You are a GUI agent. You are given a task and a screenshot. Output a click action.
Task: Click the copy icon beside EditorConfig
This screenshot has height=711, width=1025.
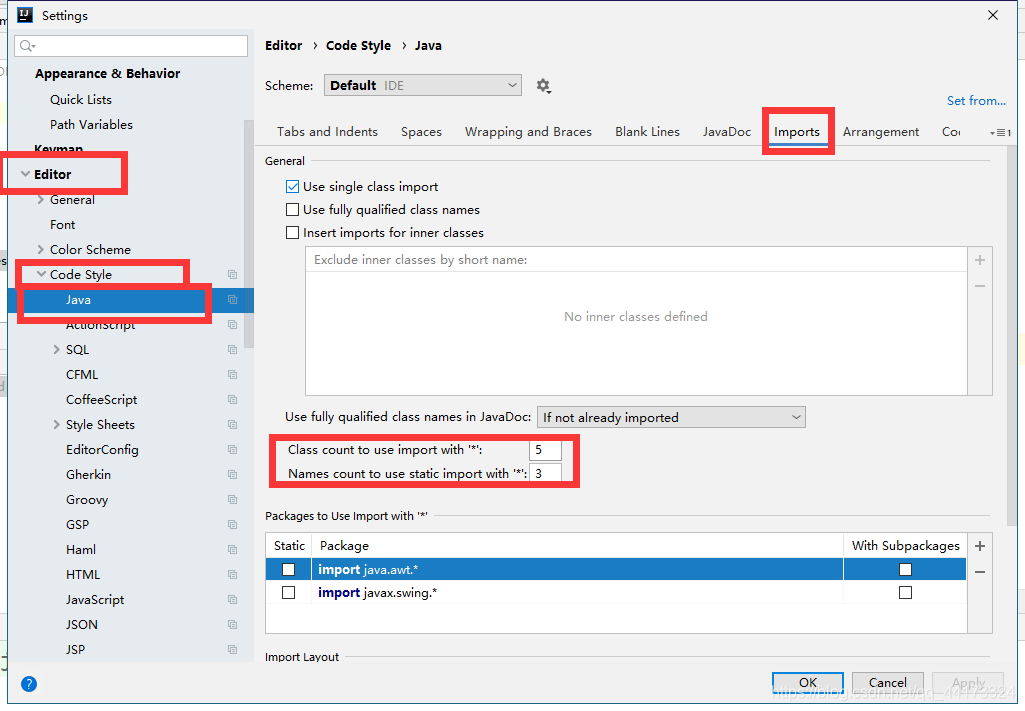[232, 450]
